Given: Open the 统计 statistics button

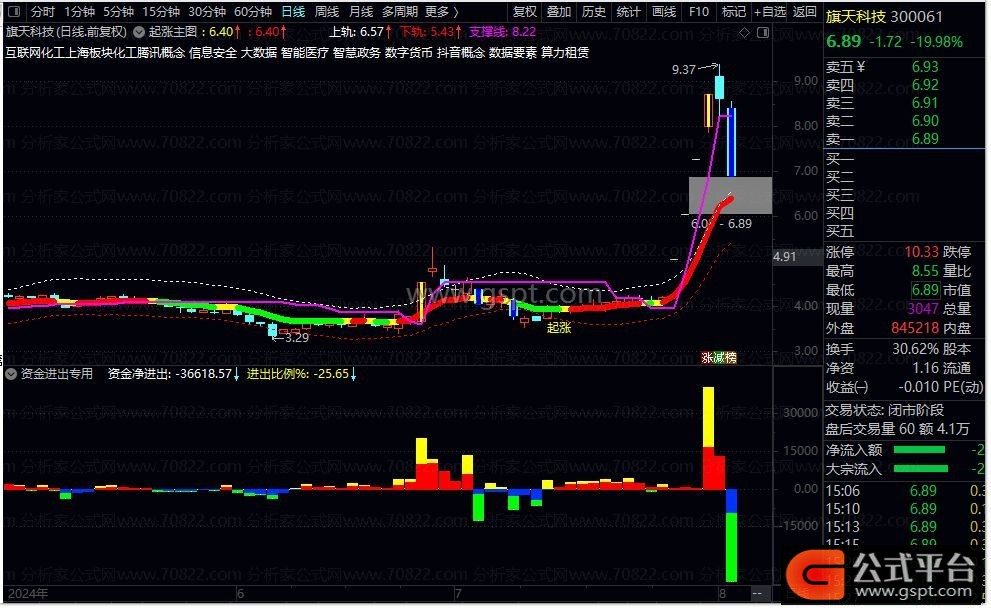Looking at the screenshot, I should (x=628, y=11).
